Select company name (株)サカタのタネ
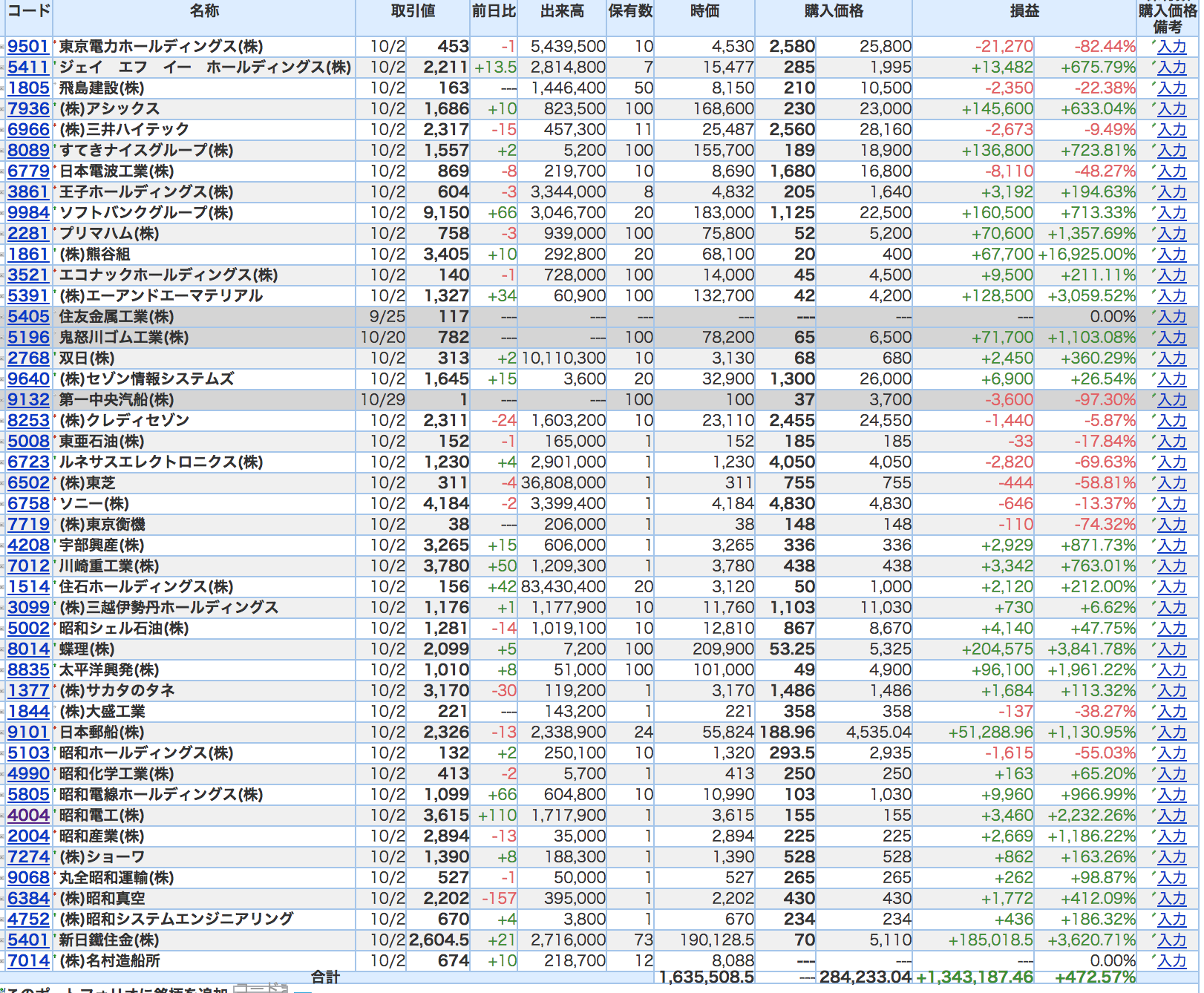 pos(117,690)
